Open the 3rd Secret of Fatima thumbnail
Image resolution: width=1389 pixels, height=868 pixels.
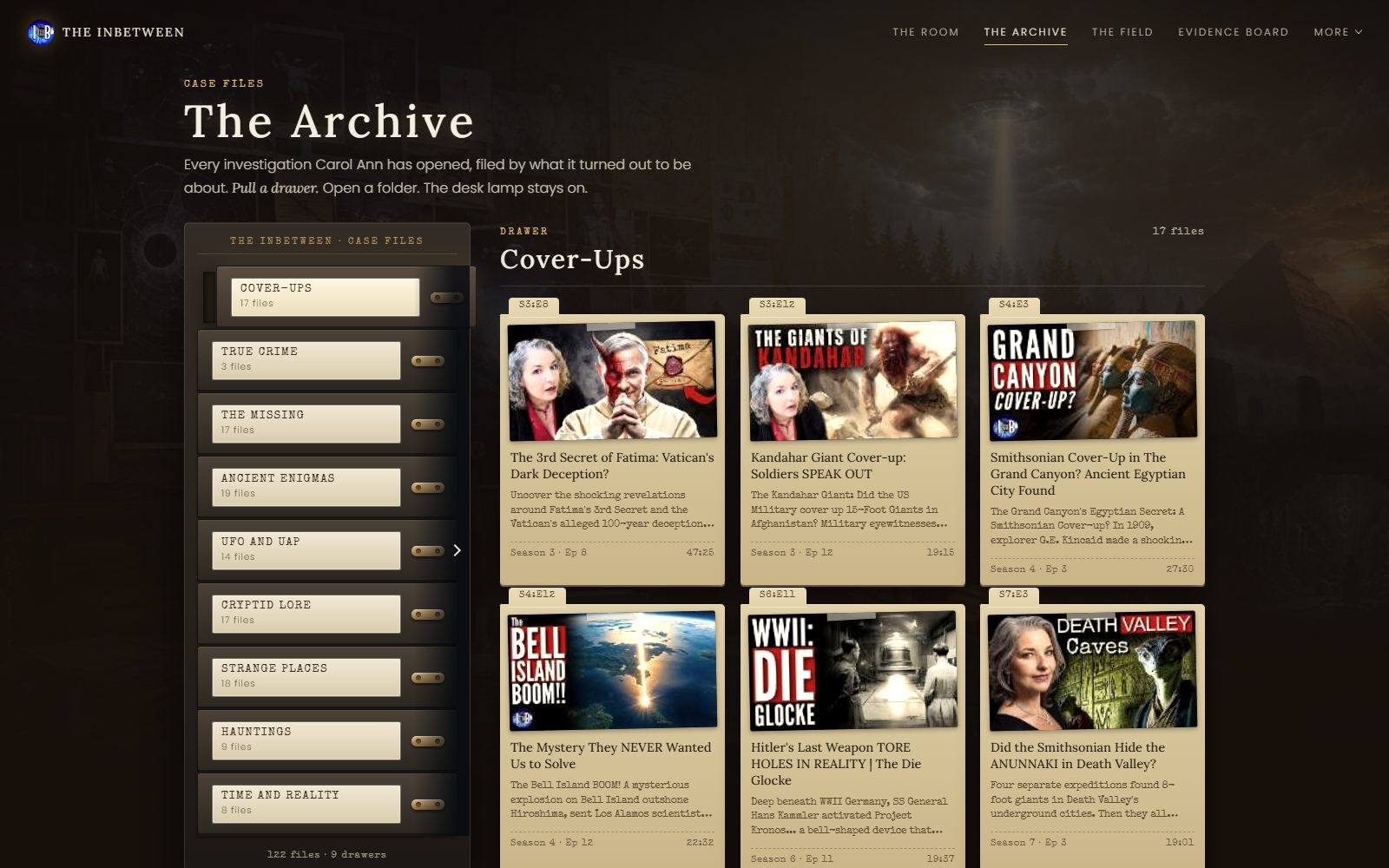pos(612,380)
